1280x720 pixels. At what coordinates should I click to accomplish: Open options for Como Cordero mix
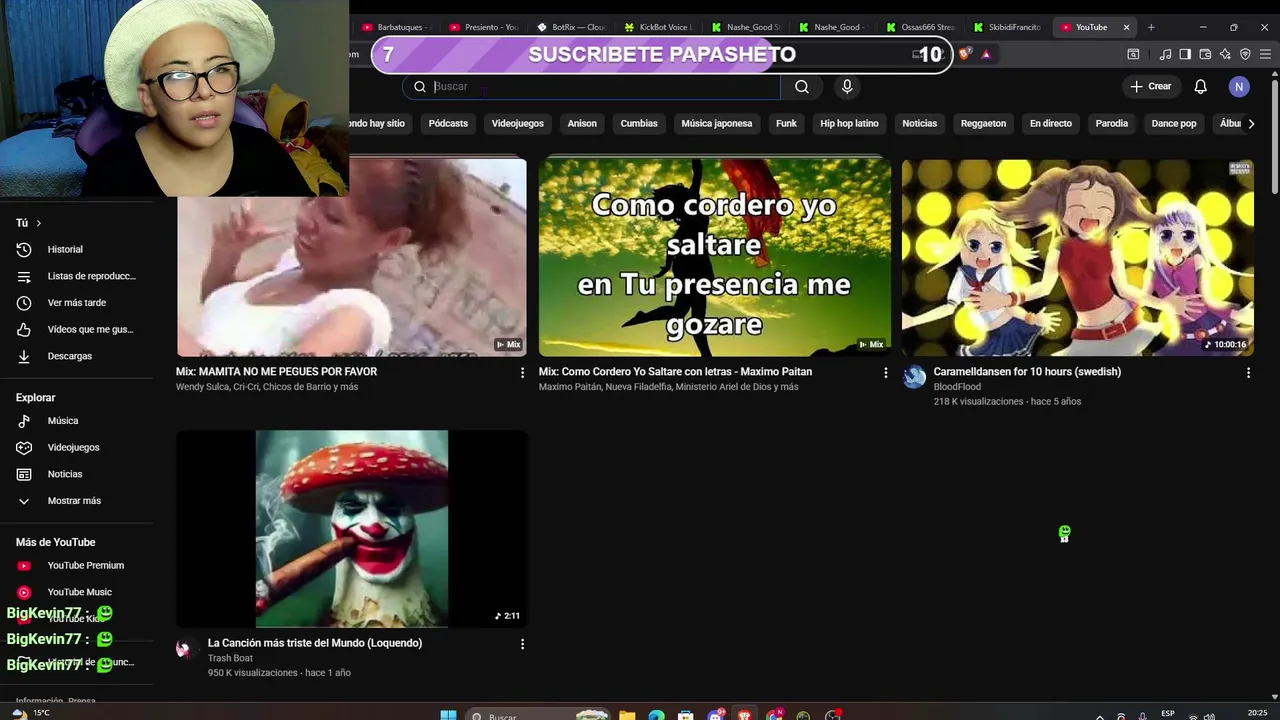[885, 373]
